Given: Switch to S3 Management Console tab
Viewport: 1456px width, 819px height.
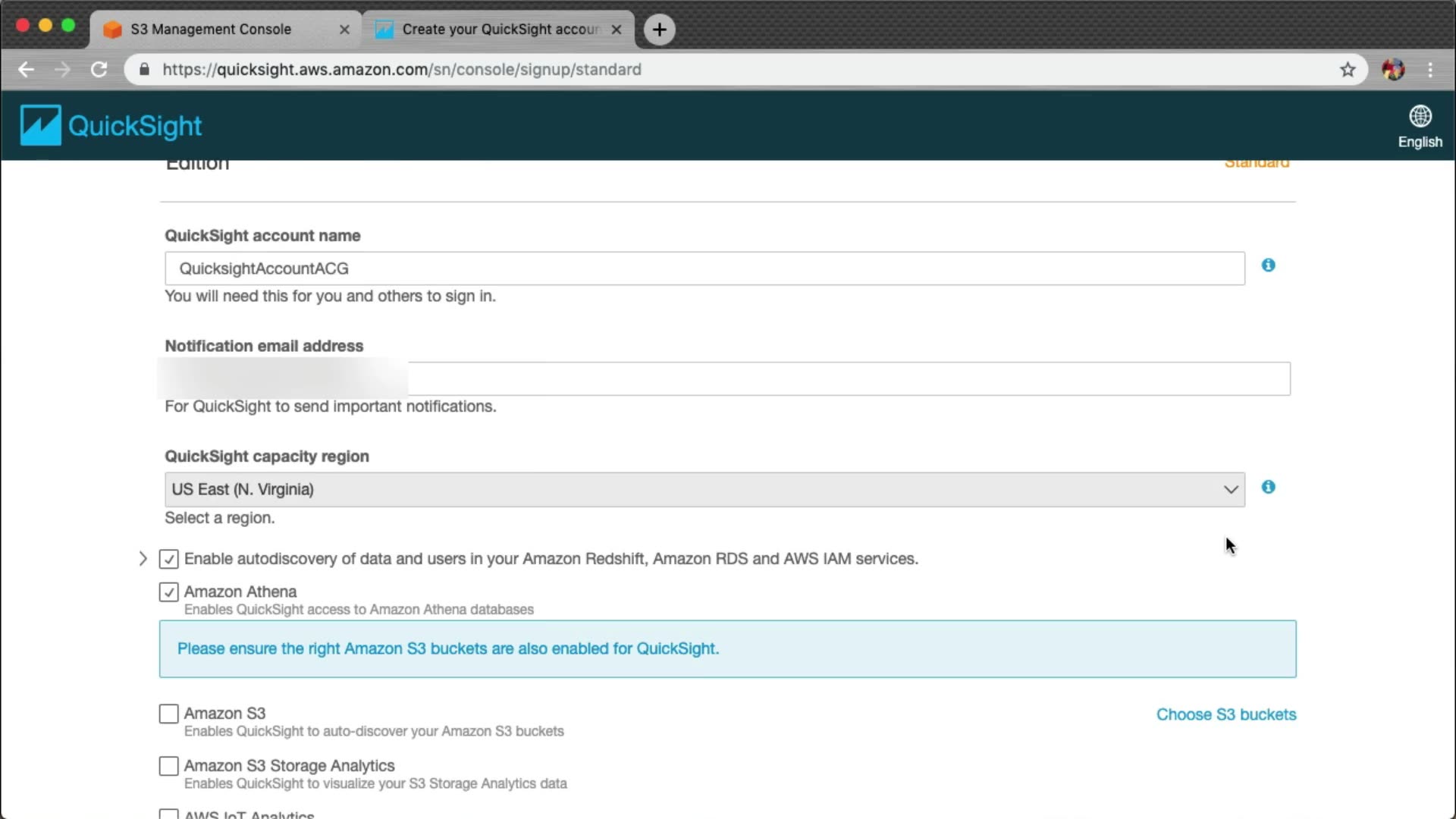Looking at the screenshot, I should (211, 30).
